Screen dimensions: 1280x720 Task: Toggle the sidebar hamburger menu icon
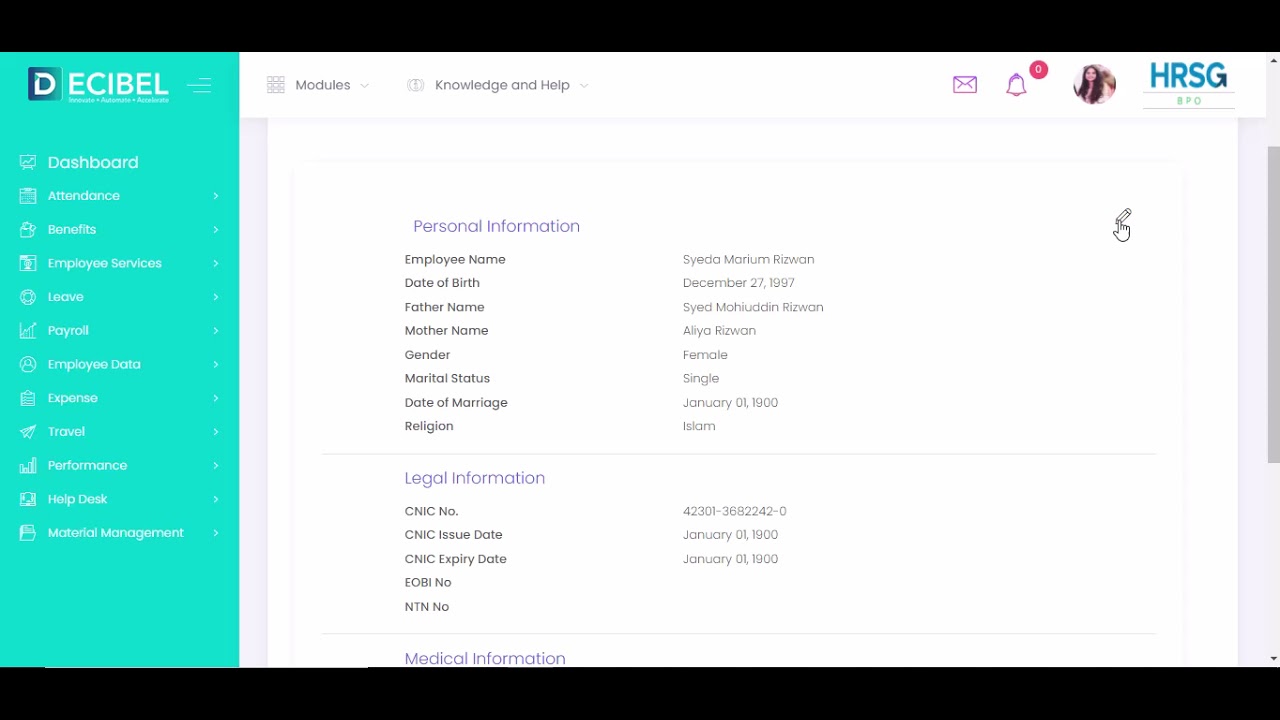(x=199, y=85)
